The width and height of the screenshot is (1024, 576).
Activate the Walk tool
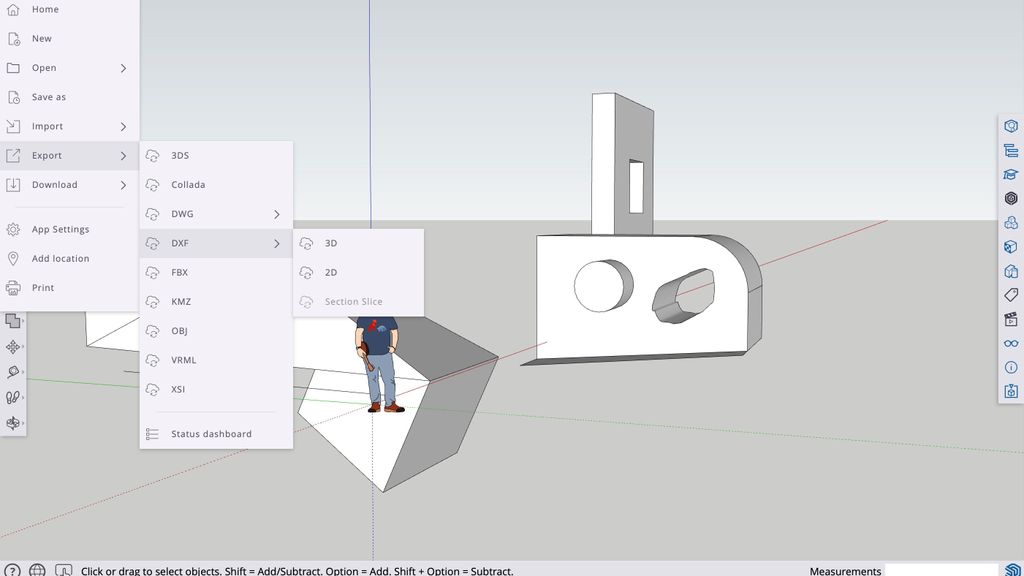pyautogui.click(x=11, y=396)
